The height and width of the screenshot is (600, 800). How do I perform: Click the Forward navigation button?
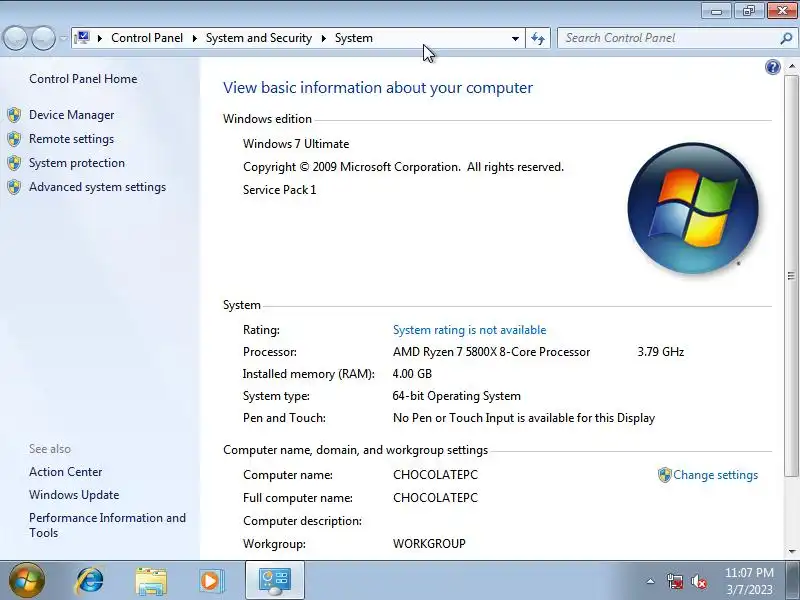pos(43,38)
